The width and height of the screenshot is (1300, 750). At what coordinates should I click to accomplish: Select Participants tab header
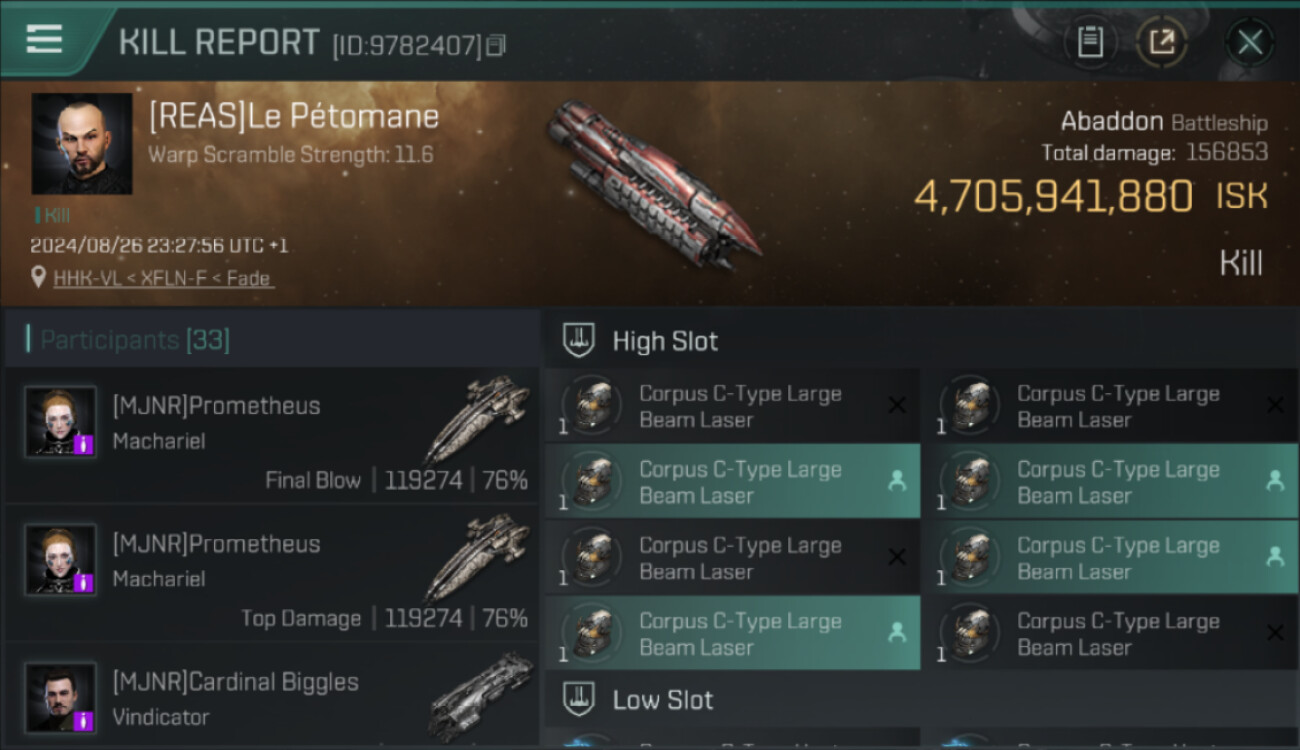point(135,340)
